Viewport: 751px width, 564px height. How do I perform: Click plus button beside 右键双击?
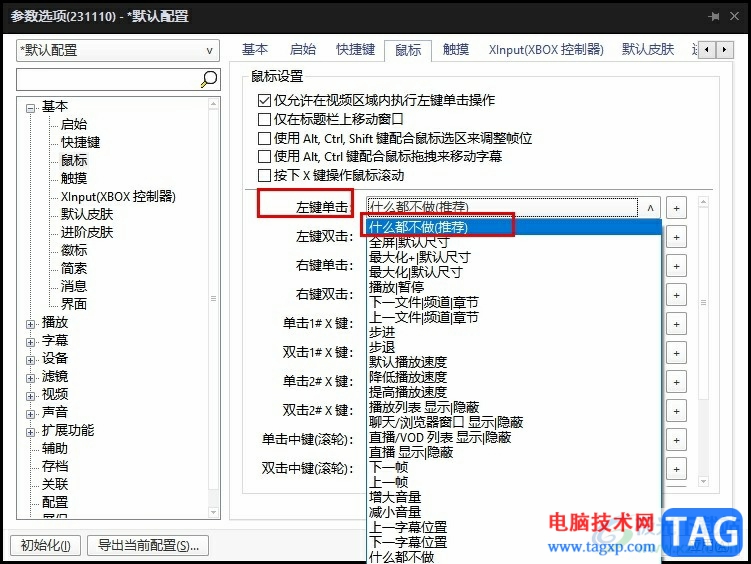(x=676, y=295)
